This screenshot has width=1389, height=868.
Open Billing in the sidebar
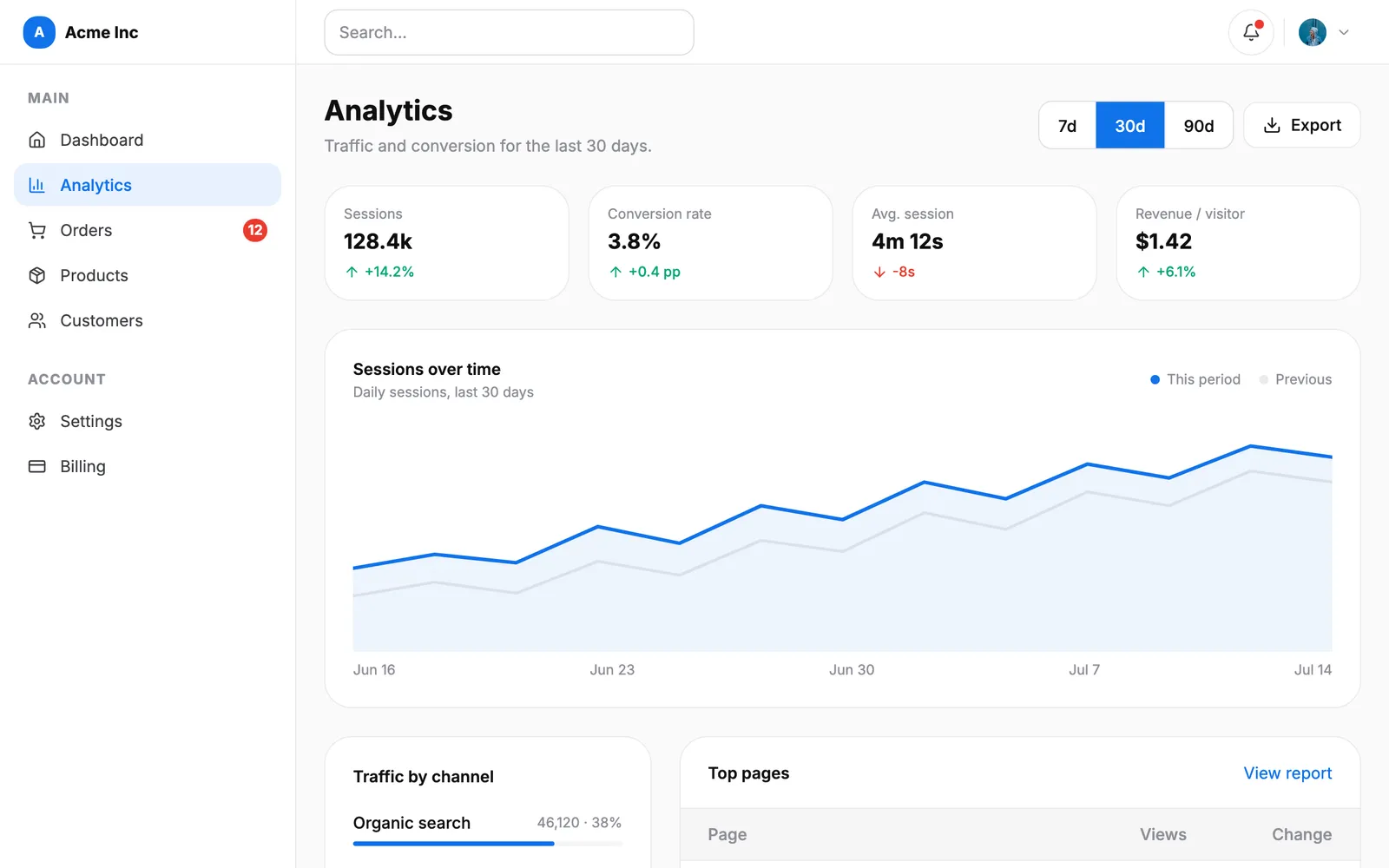tap(148, 466)
